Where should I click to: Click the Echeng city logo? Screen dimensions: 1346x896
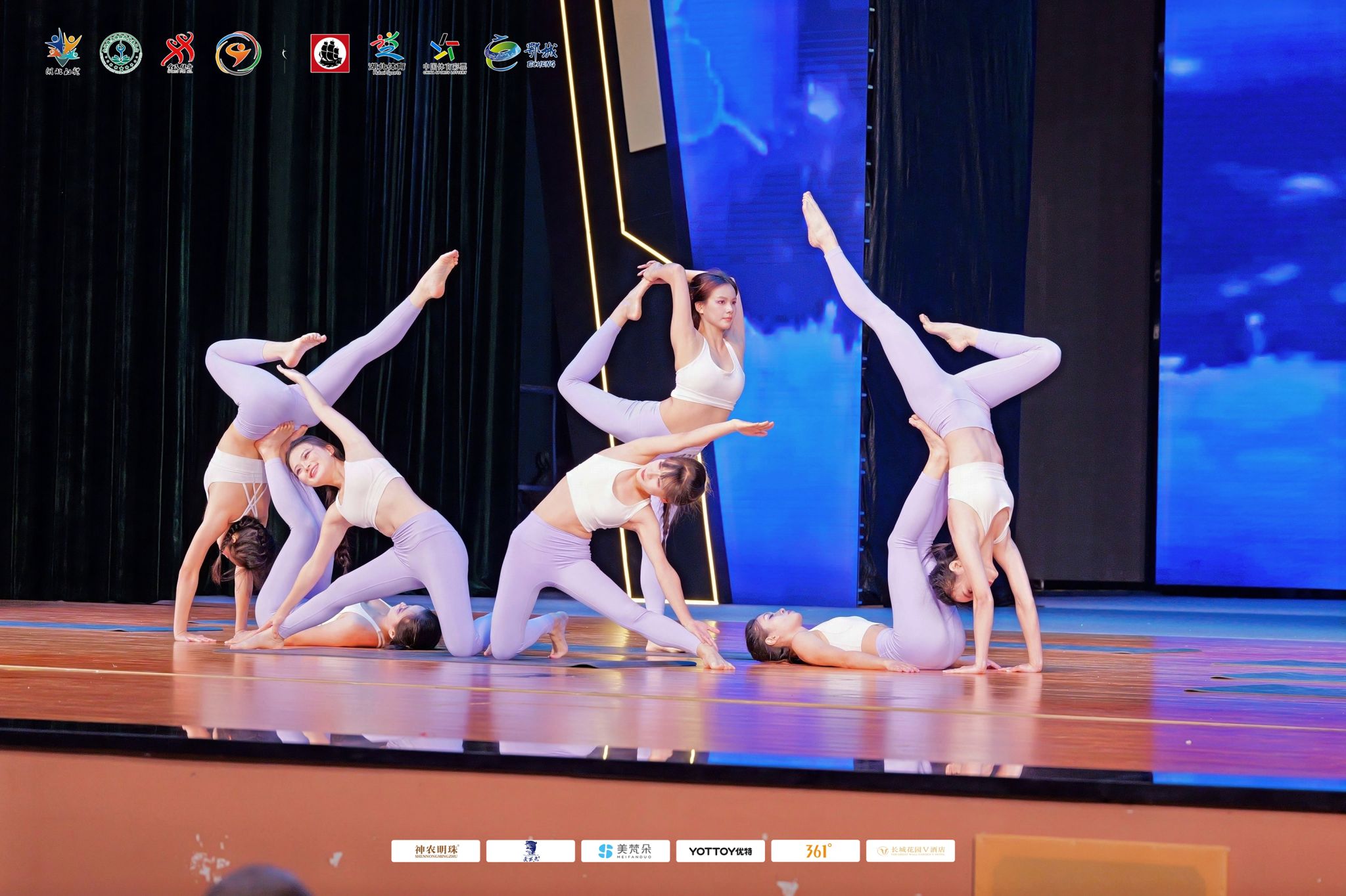click(521, 53)
